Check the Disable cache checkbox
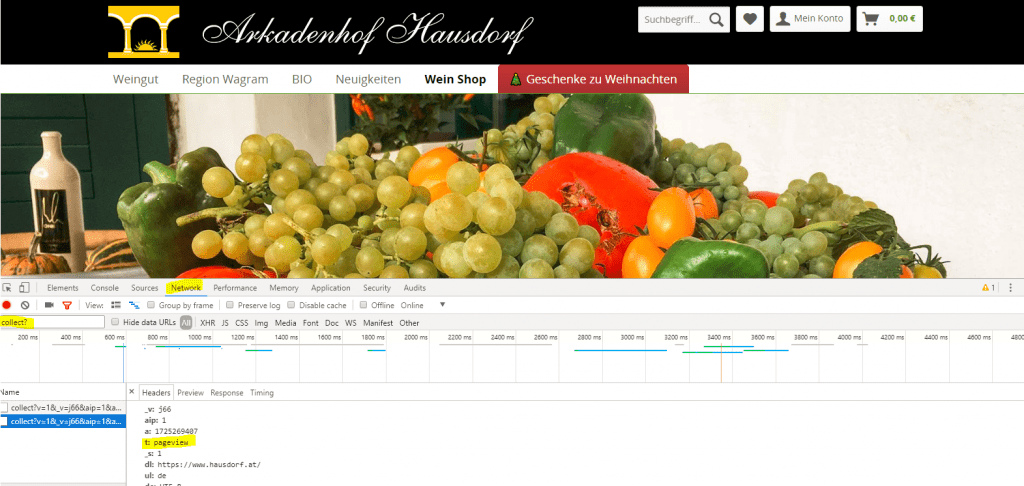The height and width of the screenshot is (486, 1024). 292,305
